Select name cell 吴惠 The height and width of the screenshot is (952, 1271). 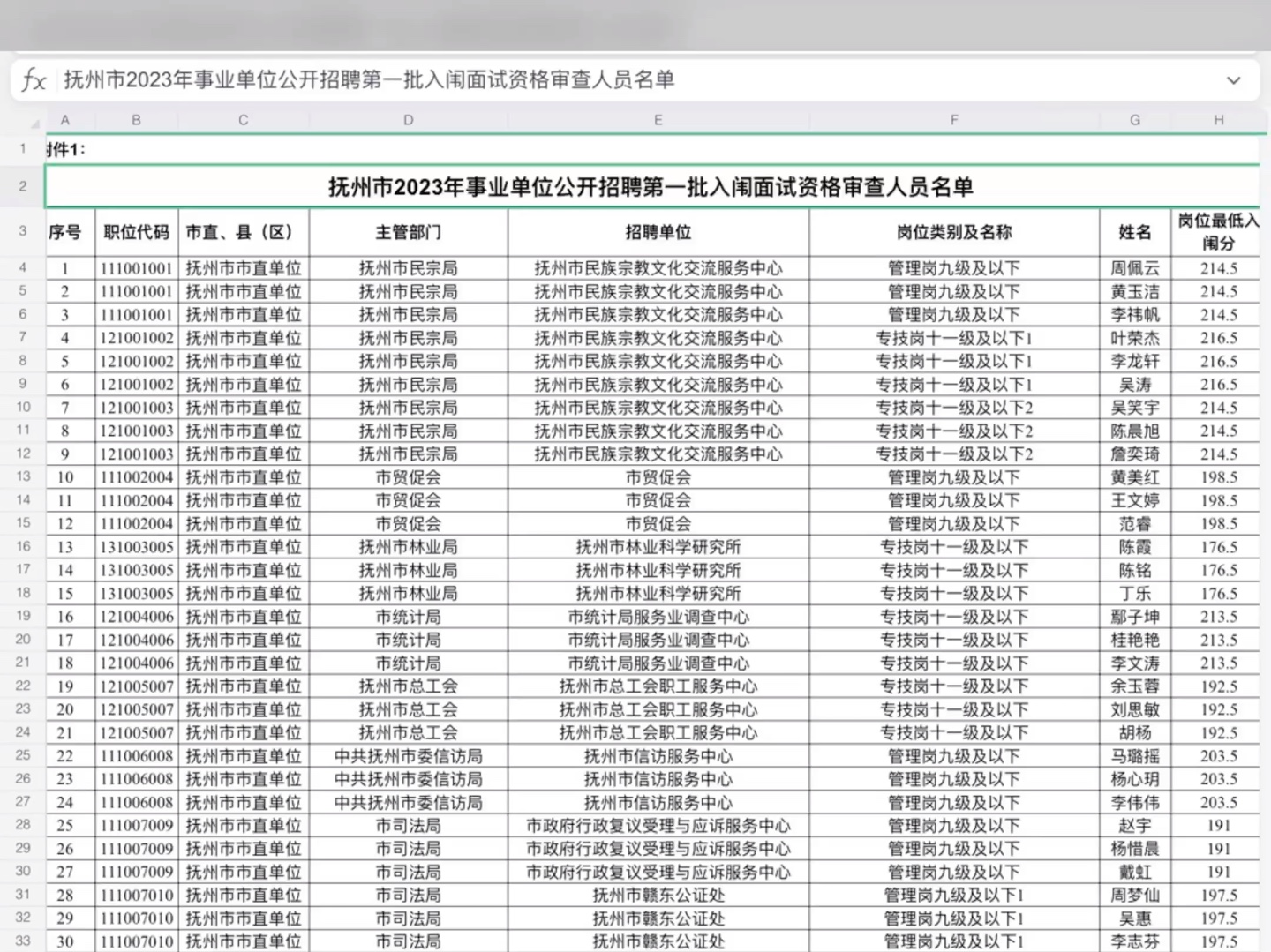(1135, 918)
